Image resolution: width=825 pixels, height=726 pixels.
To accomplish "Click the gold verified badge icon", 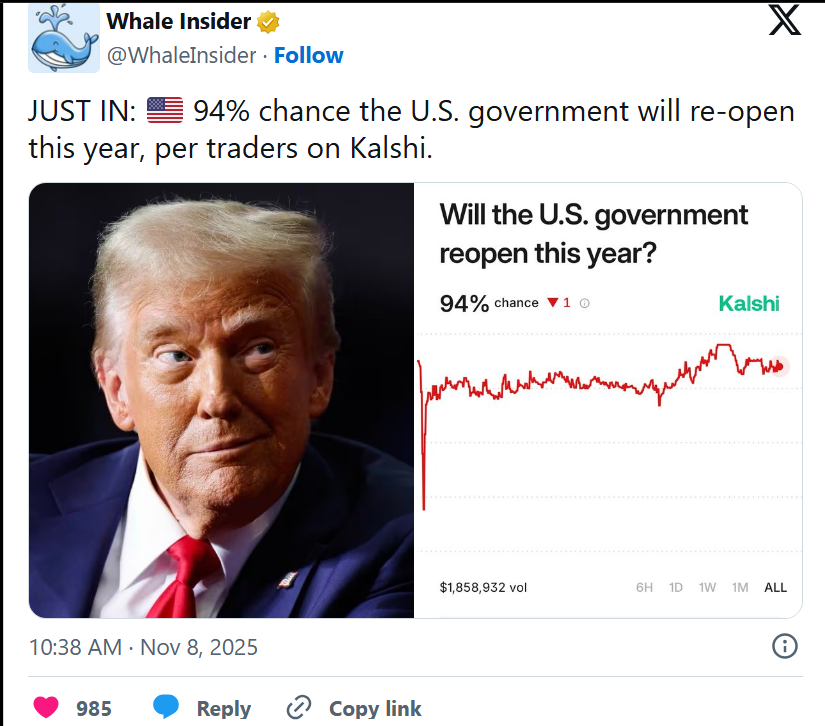I will [x=268, y=21].
